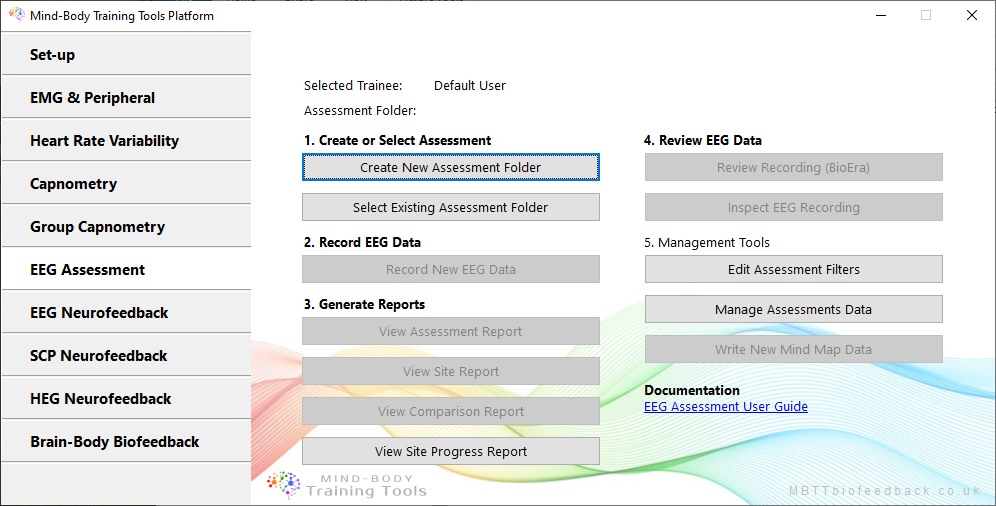Viewport: 996px width, 506px height.
Task: Open Manage Assessments Data
Action: point(793,309)
